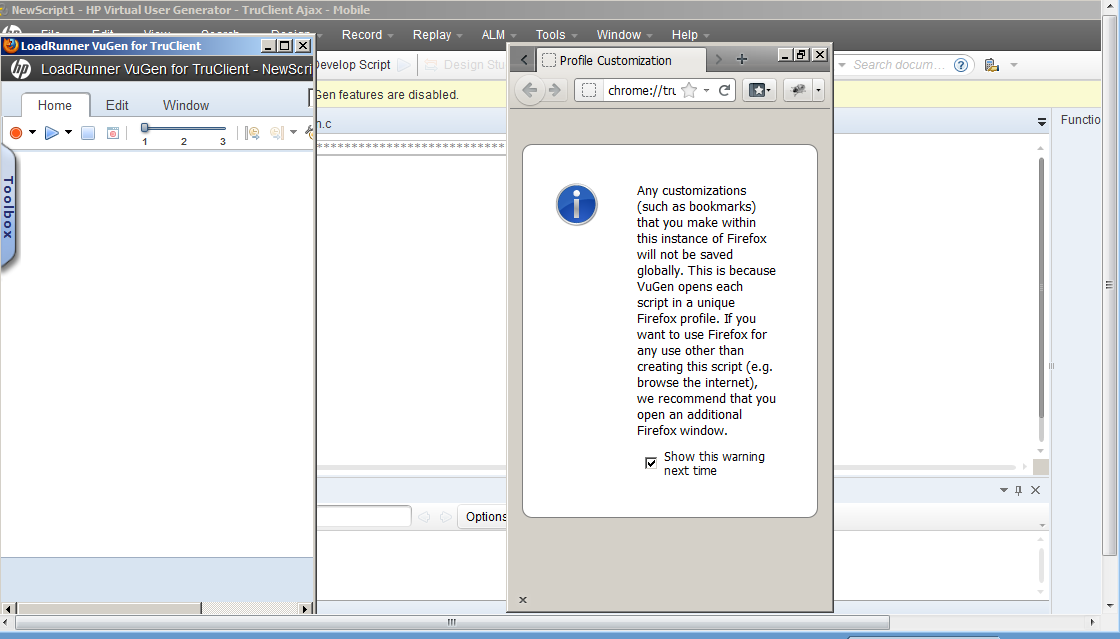The height and width of the screenshot is (639, 1120).
Task: Click the Firefox icon in TruClient title bar
Action: (x=11, y=46)
